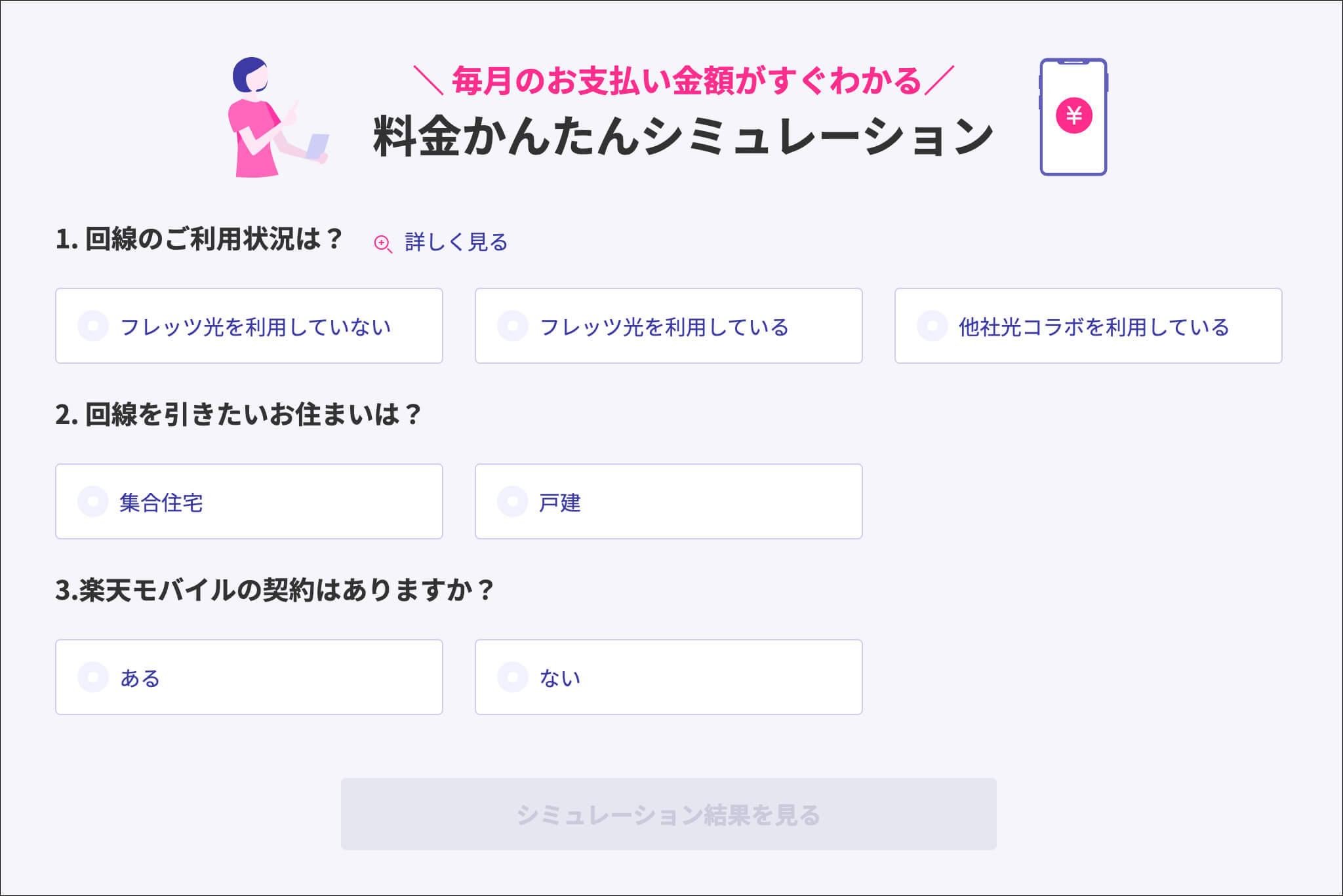1343x896 pixels.
Task: Click the 毎月のお支払い金額がすぐわかる pink tagline
Action: (687, 81)
